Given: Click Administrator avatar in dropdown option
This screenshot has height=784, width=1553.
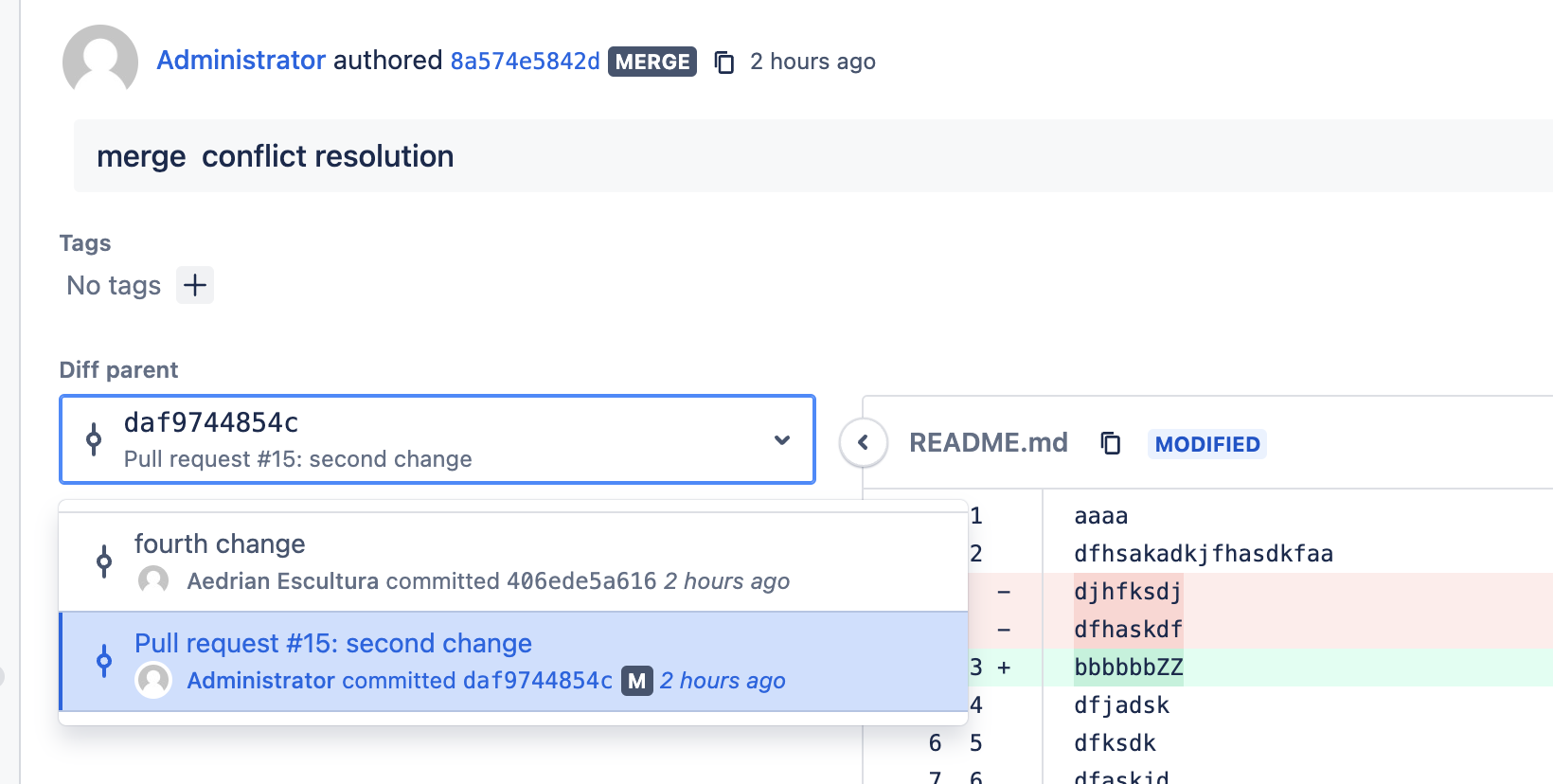Looking at the screenshot, I should click(x=153, y=680).
